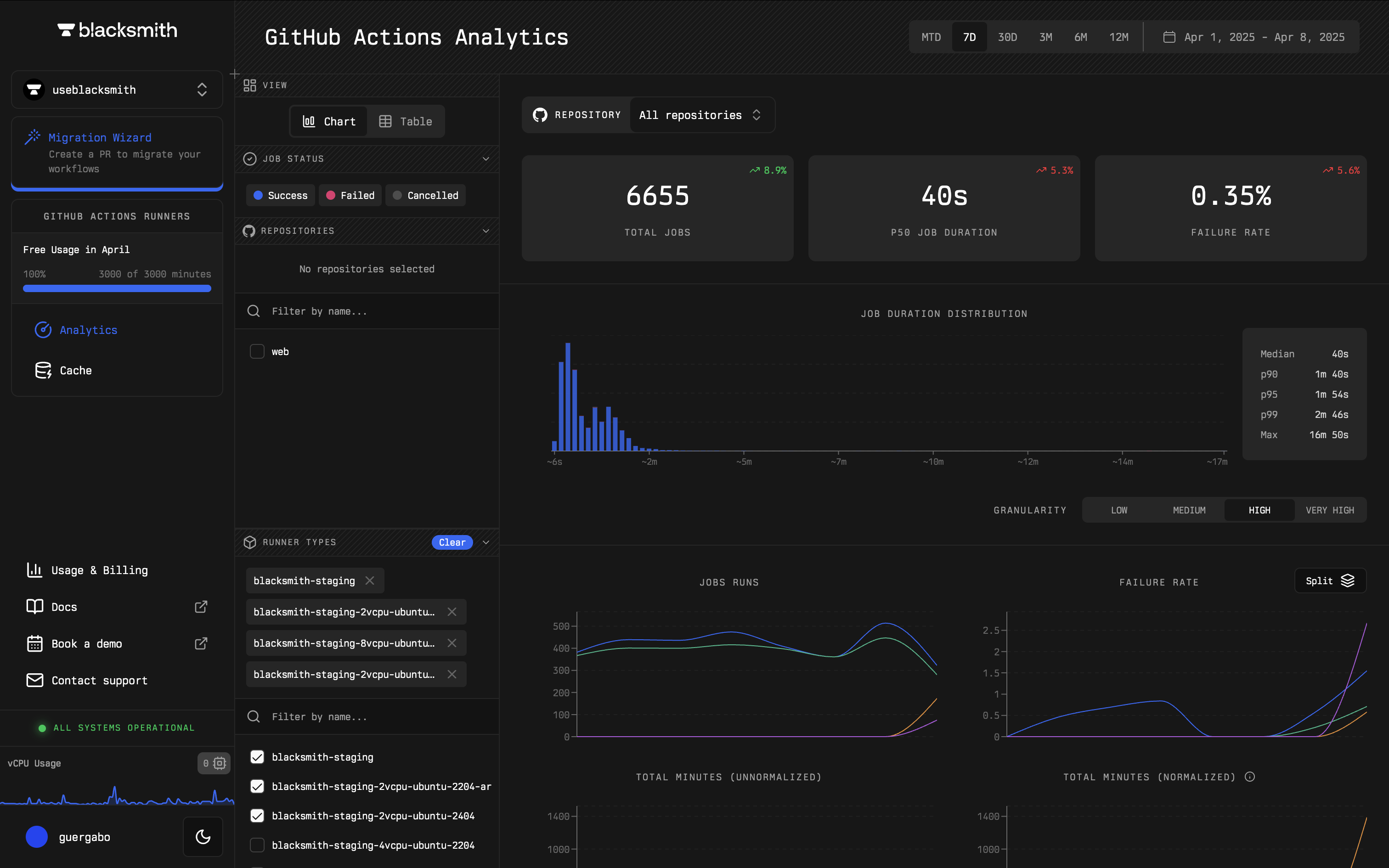Click the free usage minutes progress bar
Screen dimensions: 1389x868
(x=117, y=288)
